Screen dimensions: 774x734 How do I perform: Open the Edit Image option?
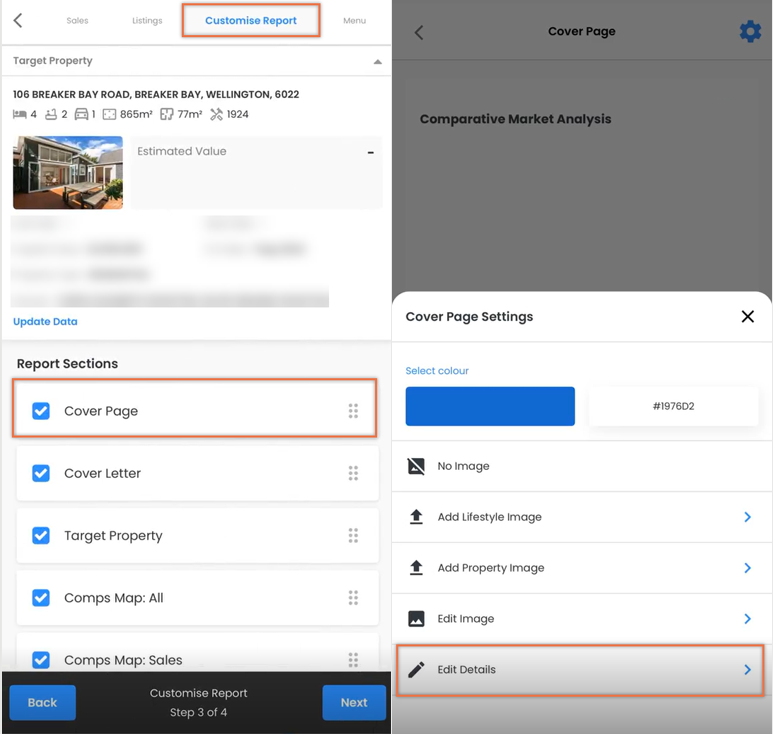581,618
